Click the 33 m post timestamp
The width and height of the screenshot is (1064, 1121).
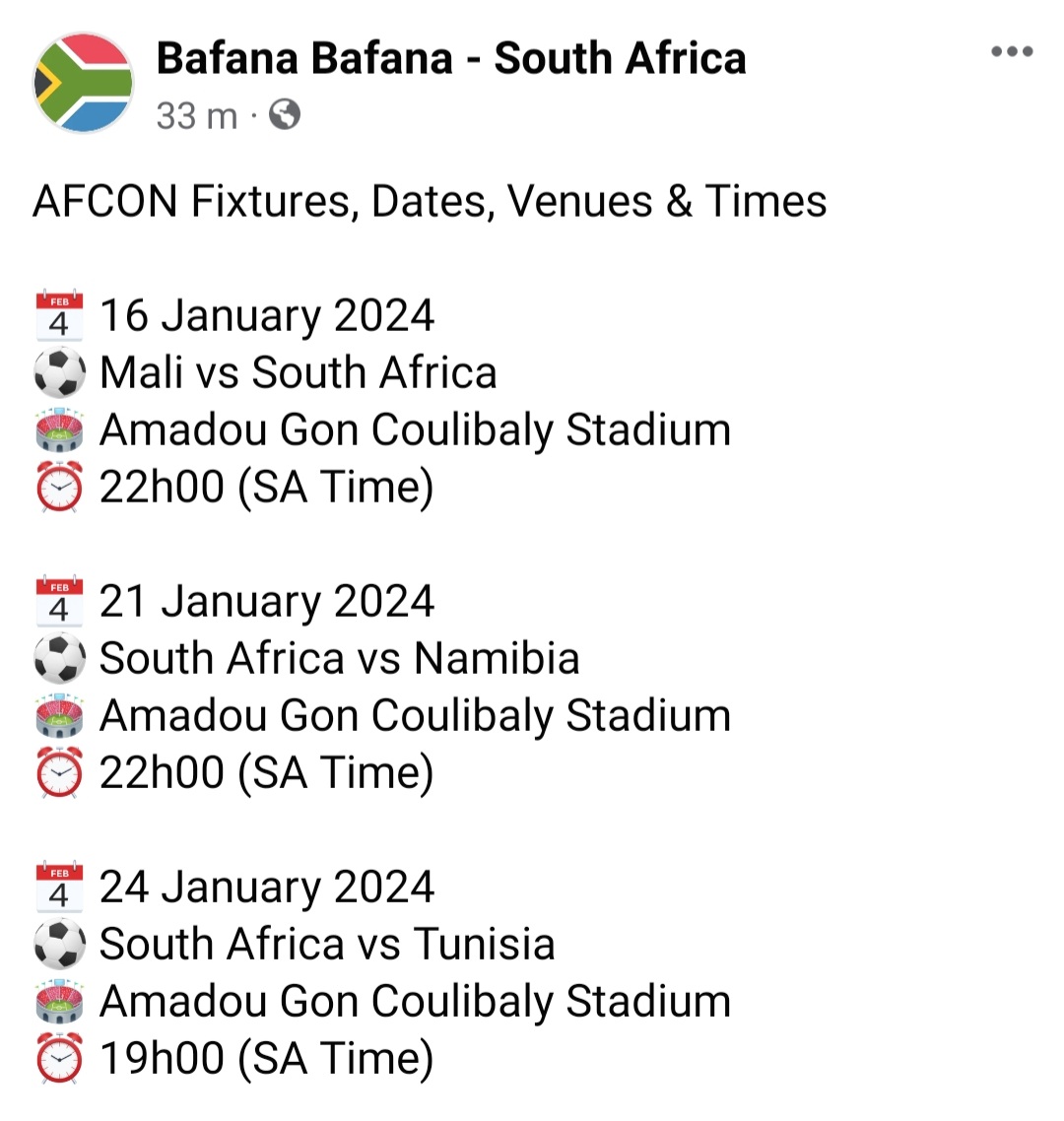(196, 116)
